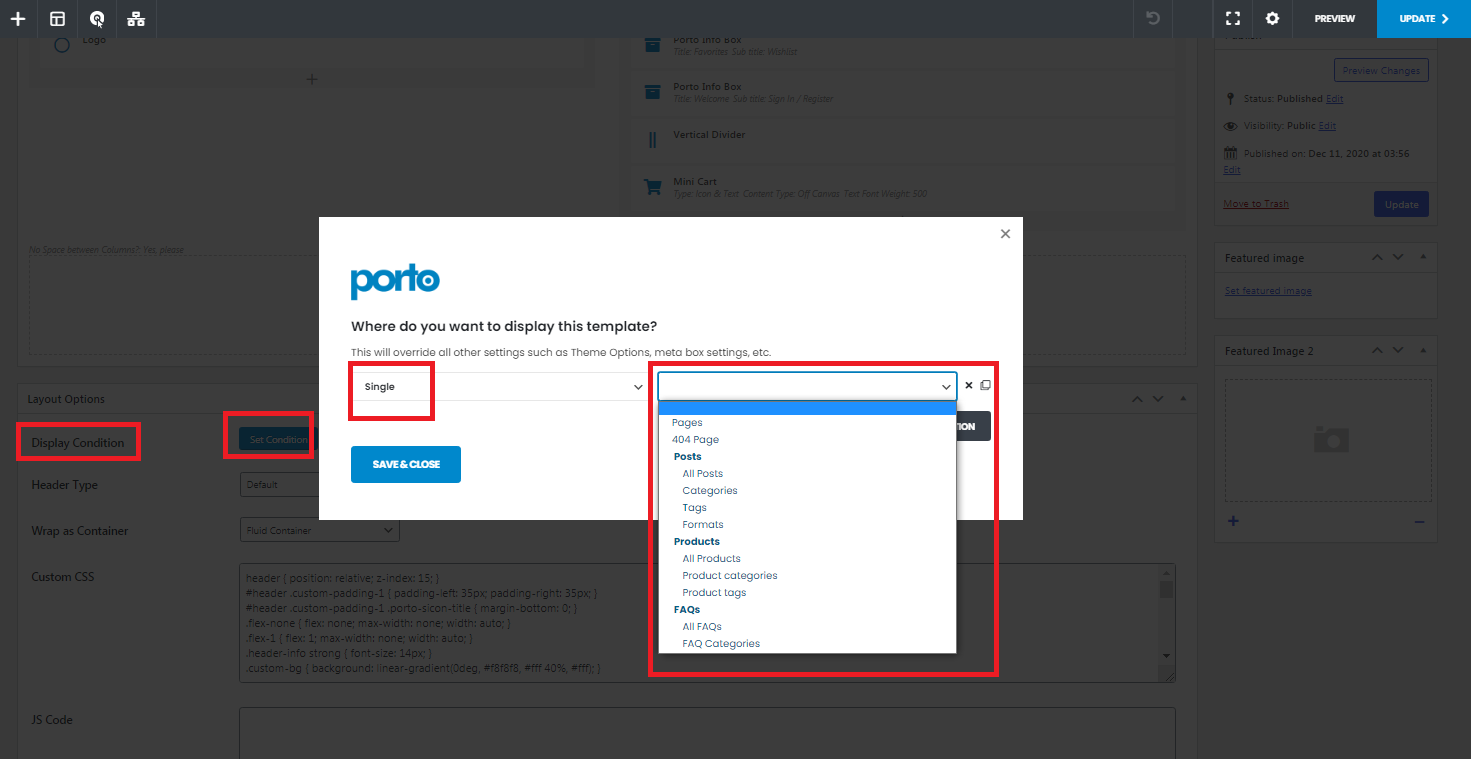Click the Update button in top bar

(x=1424, y=19)
